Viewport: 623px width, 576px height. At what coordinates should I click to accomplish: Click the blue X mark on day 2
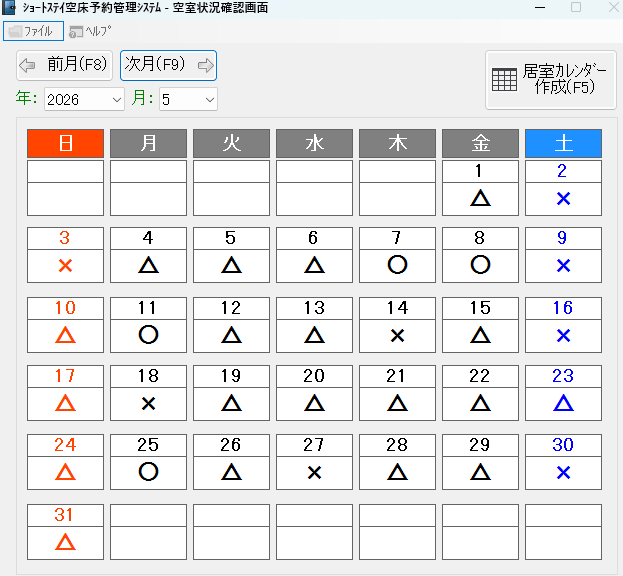pos(563,198)
